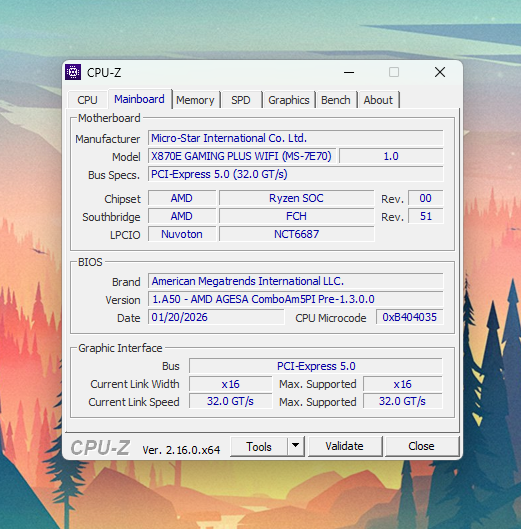Click Graphic Interface Bus PCI-Express 5.0 field
521x529 pixels.
[x=316, y=366]
